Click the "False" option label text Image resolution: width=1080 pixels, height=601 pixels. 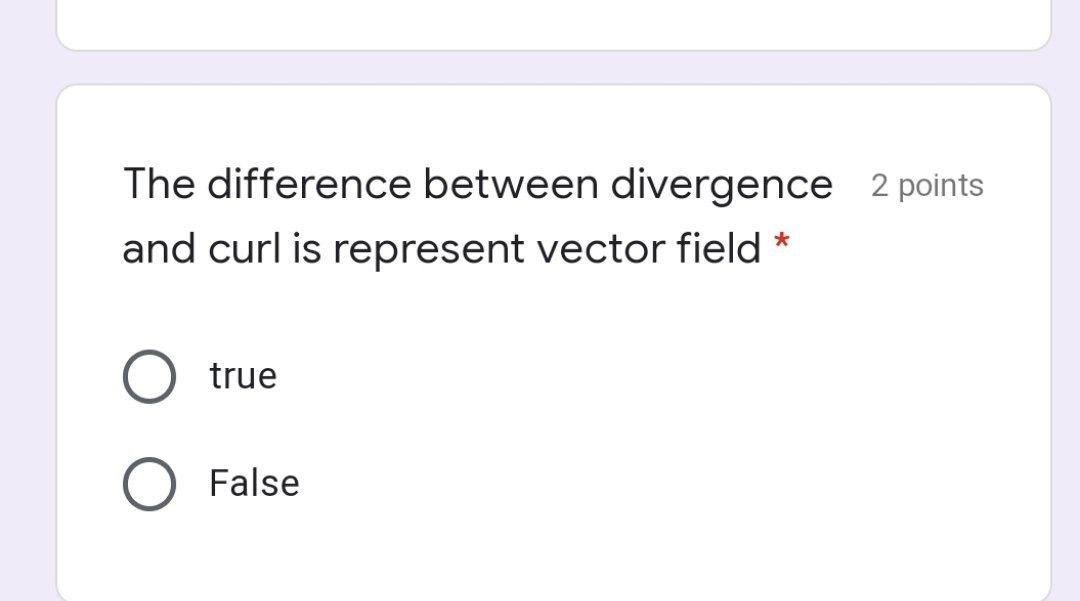click(254, 483)
